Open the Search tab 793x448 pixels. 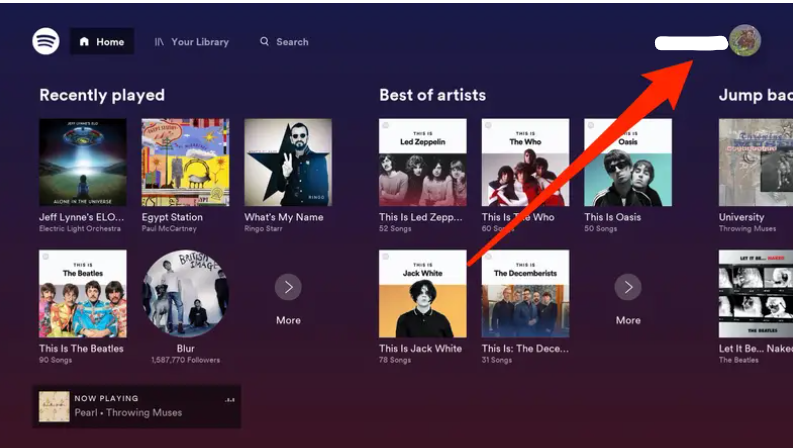284,42
